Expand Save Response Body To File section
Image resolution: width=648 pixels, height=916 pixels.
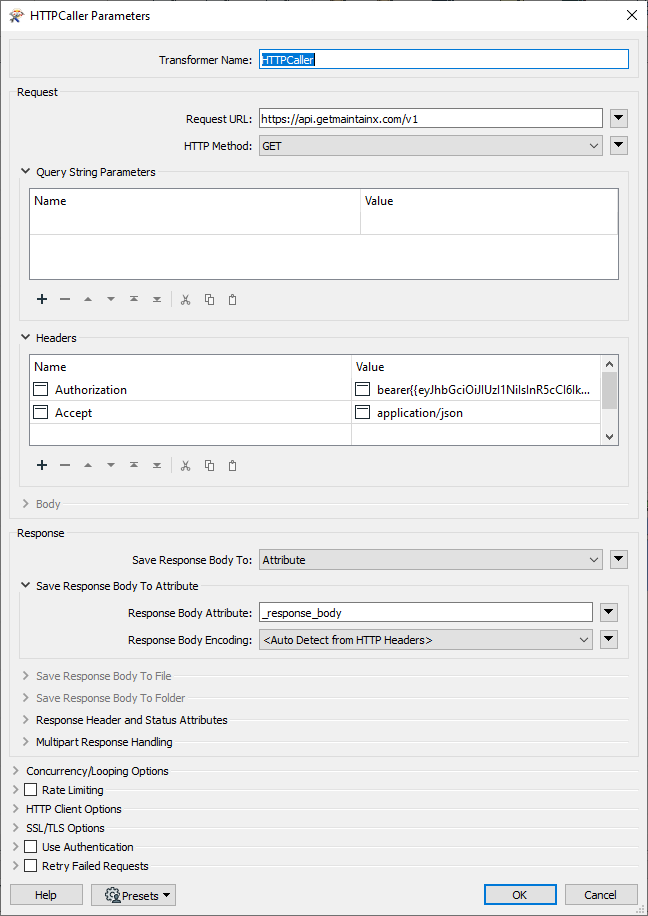[x=25, y=676]
